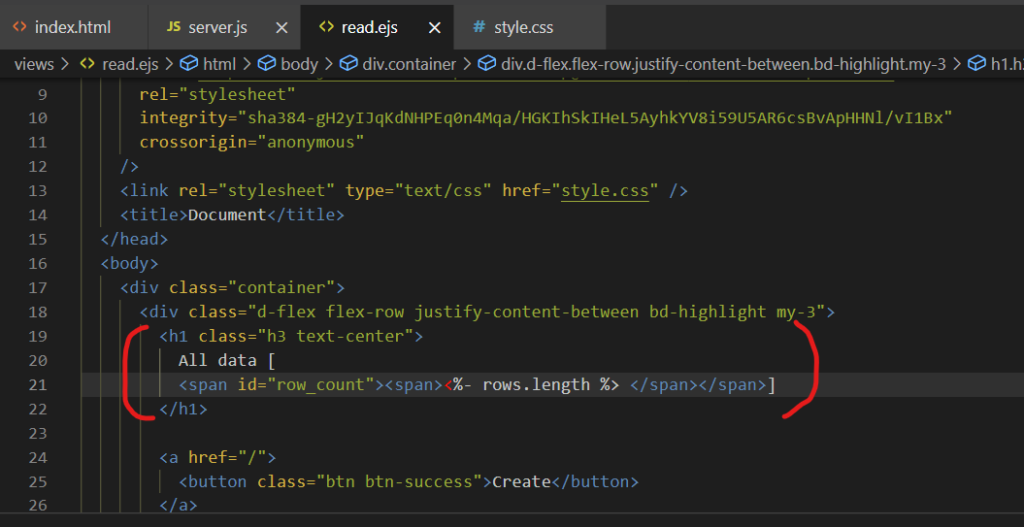The height and width of the screenshot is (527, 1024).
Task: Click "rows.length" in the EJS tag
Action: pos(536,385)
